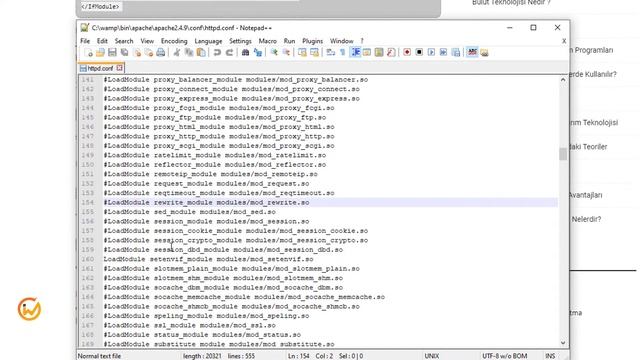Start macro recording with red dot icon
The image size is (640, 360).
point(407,52)
